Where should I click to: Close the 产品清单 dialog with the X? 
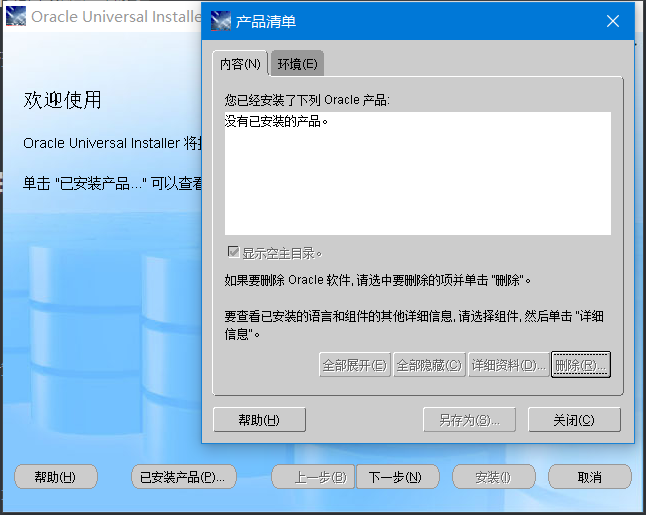tap(613, 21)
